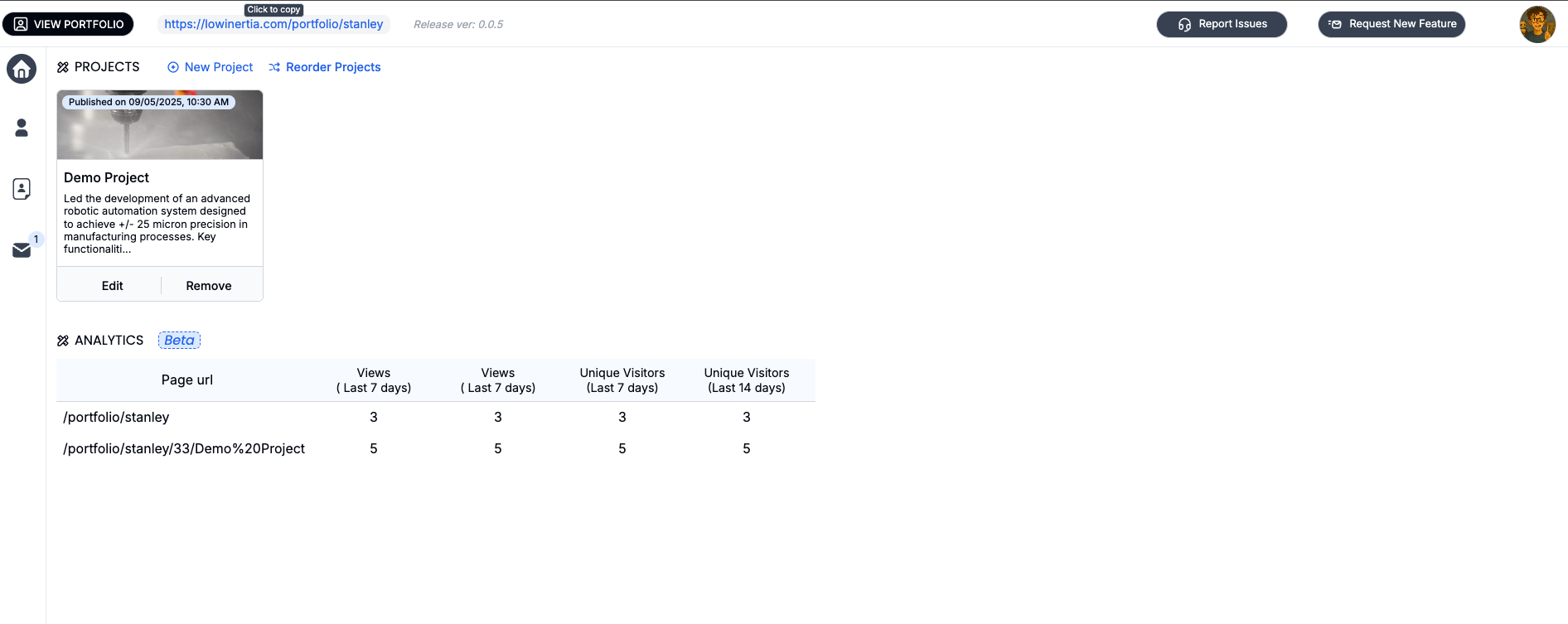Click the Unique Visitors Last 14 days header
The image size is (1568, 624).
(x=746, y=380)
